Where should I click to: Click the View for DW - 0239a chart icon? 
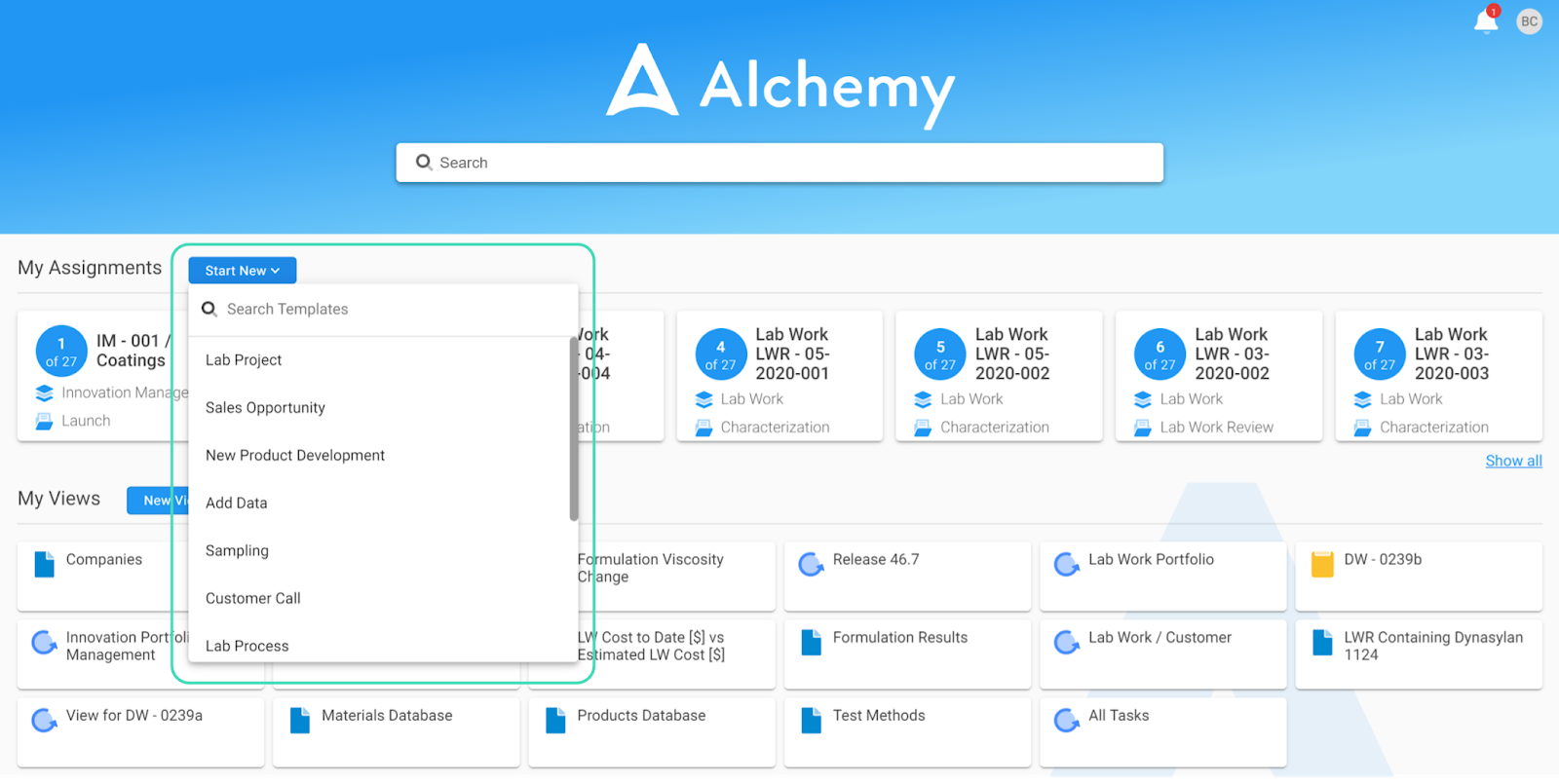[x=44, y=721]
